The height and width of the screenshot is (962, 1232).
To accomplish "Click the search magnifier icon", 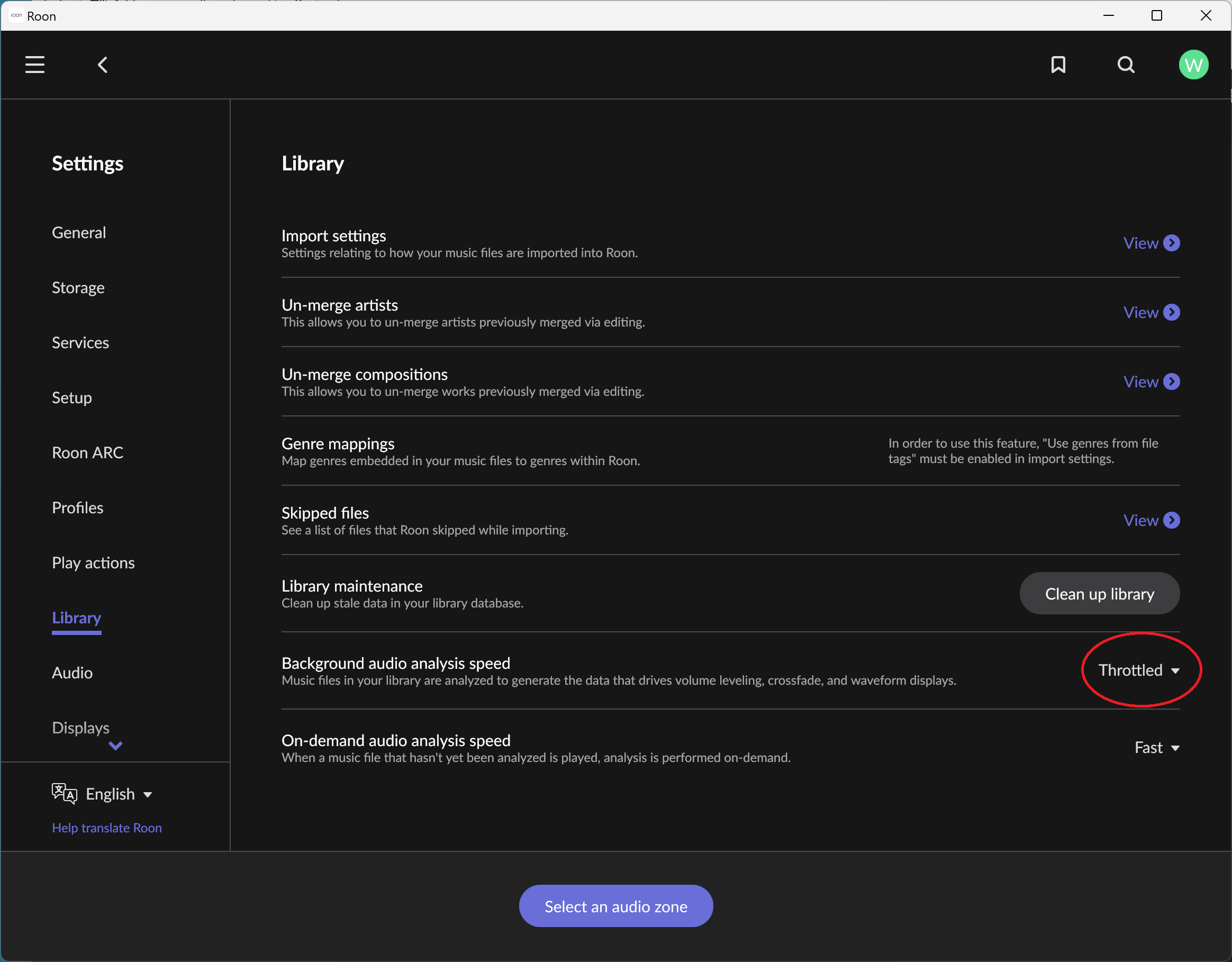I will pos(1126,65).
